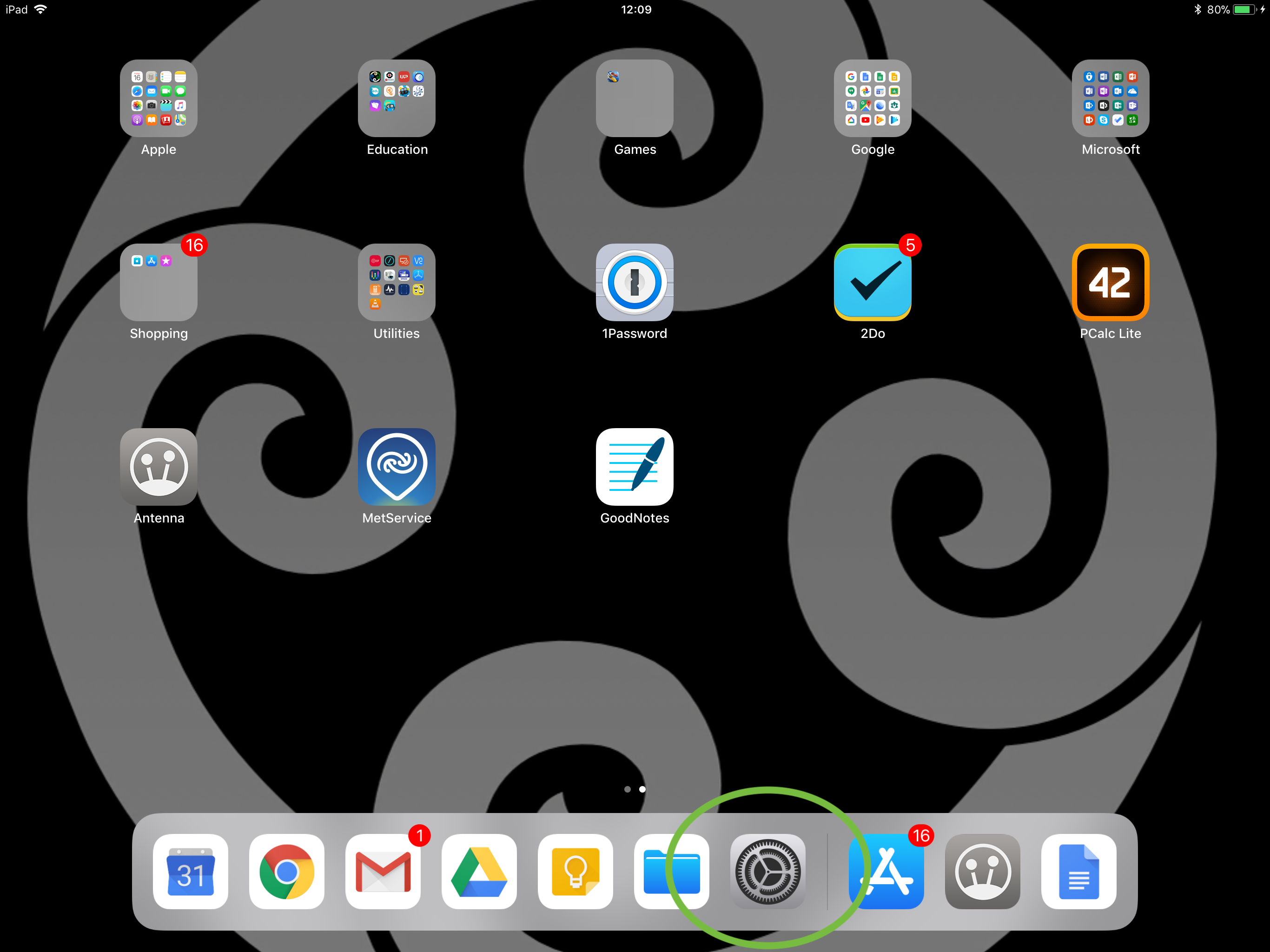Launch the MetService weather app
1270x952 pixels.
[x=397, y=467]
